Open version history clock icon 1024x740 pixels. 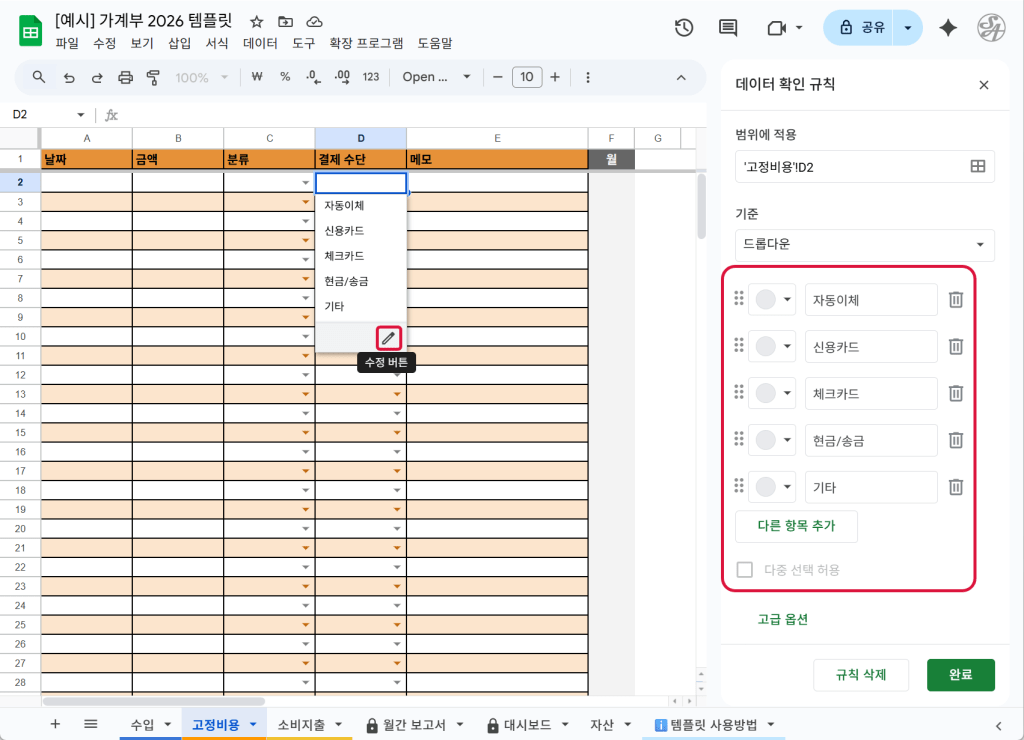[x=684, y=28]
